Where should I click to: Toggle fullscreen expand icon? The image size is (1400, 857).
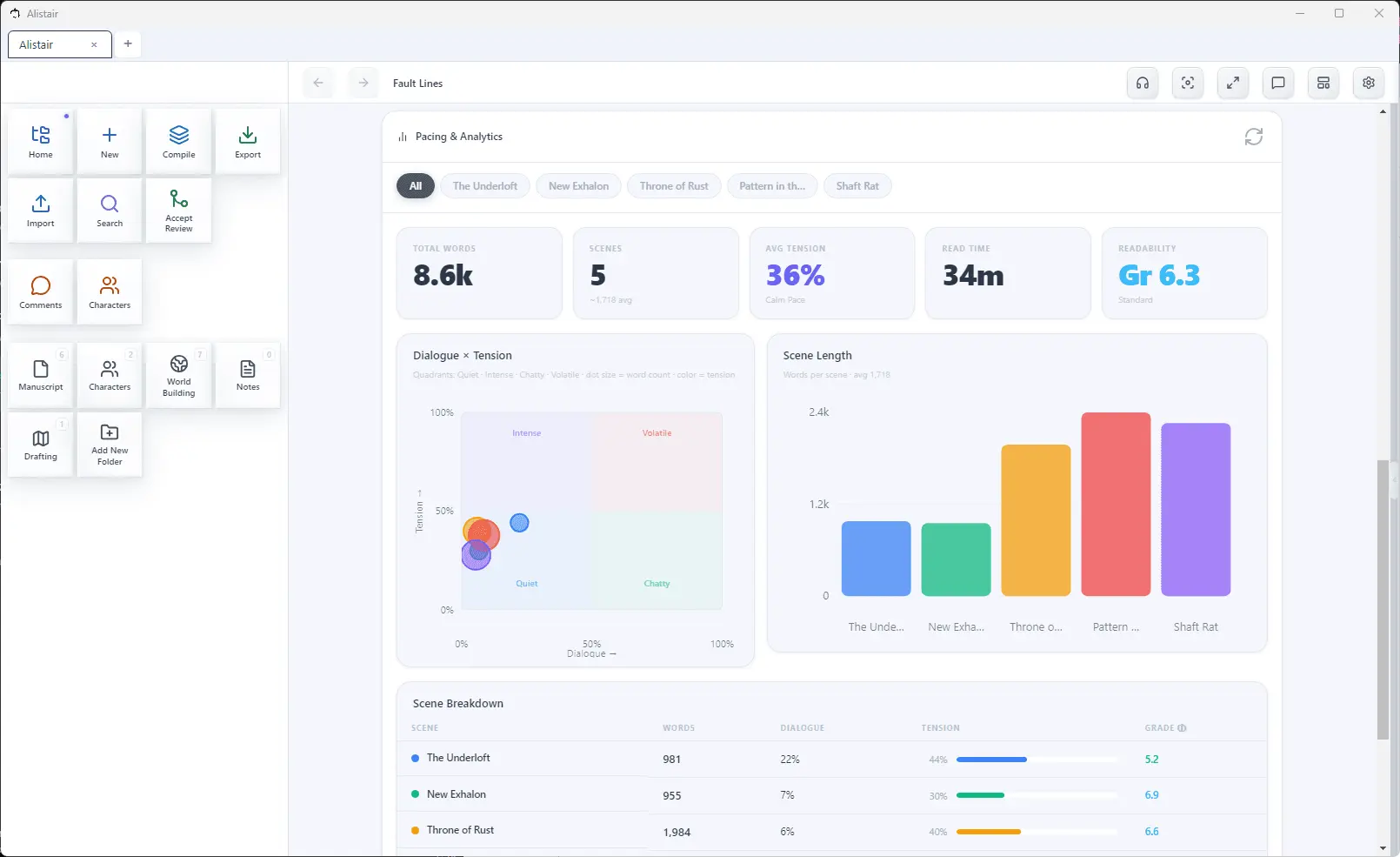(x=1233, y=83)
